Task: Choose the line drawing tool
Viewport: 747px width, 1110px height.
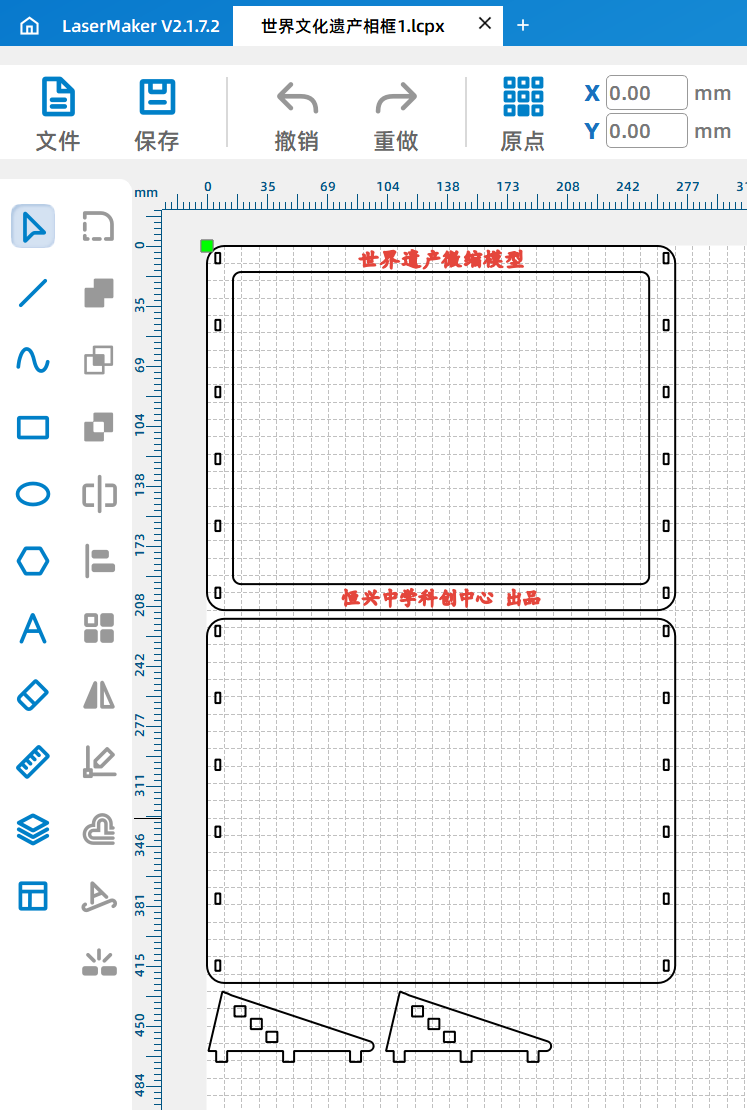Action: pyautogui.click(x=33, y=293)
